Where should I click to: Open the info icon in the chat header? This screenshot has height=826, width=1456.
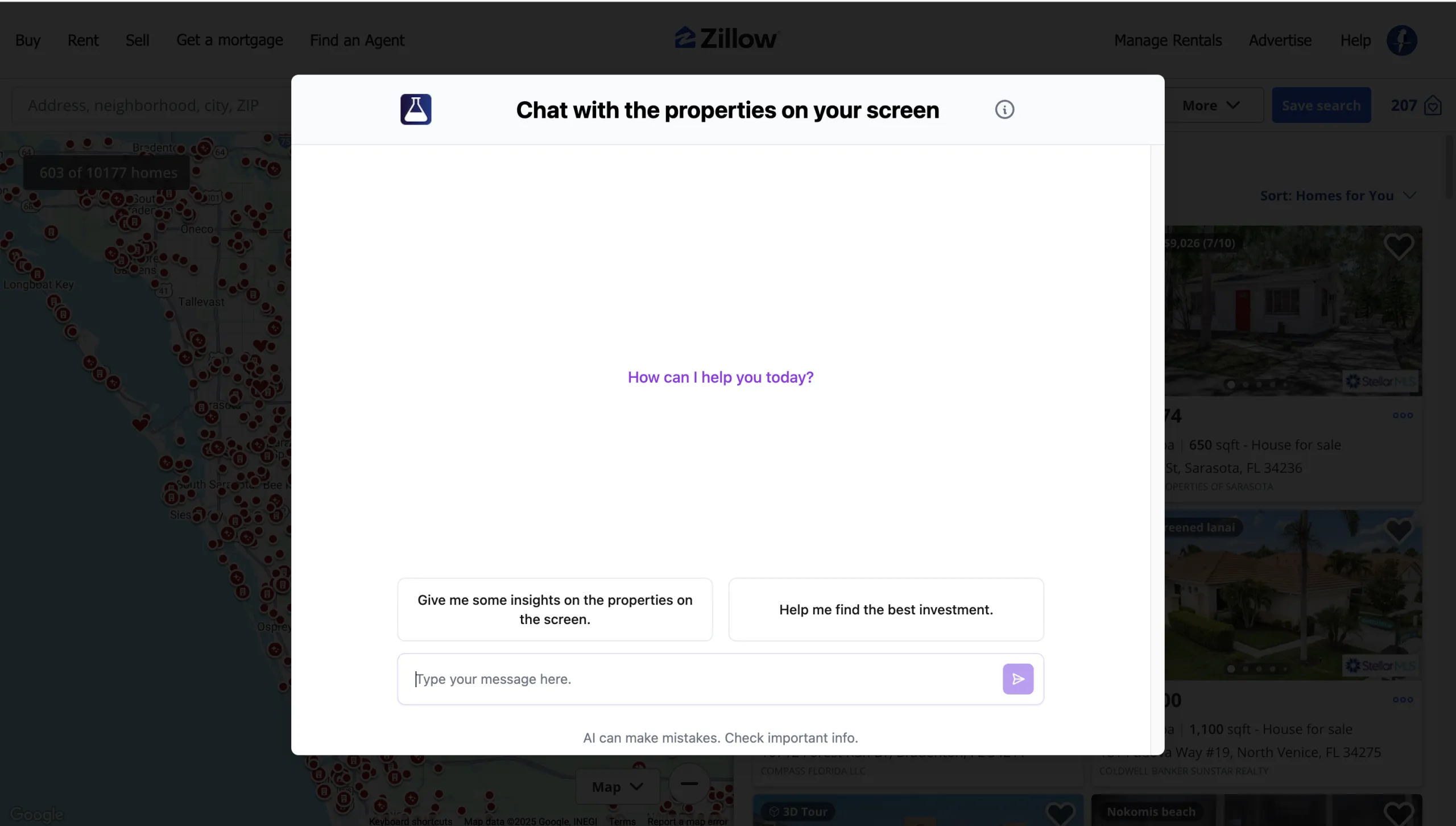pos(1004,109)
